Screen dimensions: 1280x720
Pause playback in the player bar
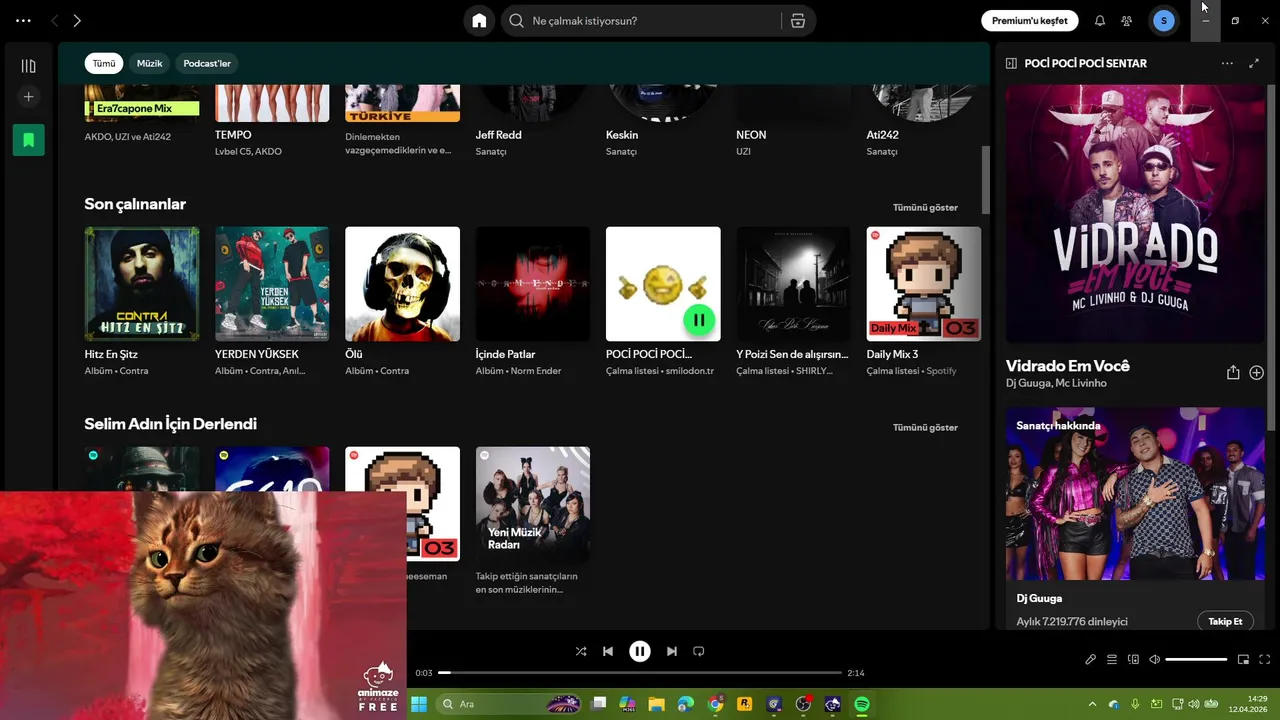(x=640, y=651)
